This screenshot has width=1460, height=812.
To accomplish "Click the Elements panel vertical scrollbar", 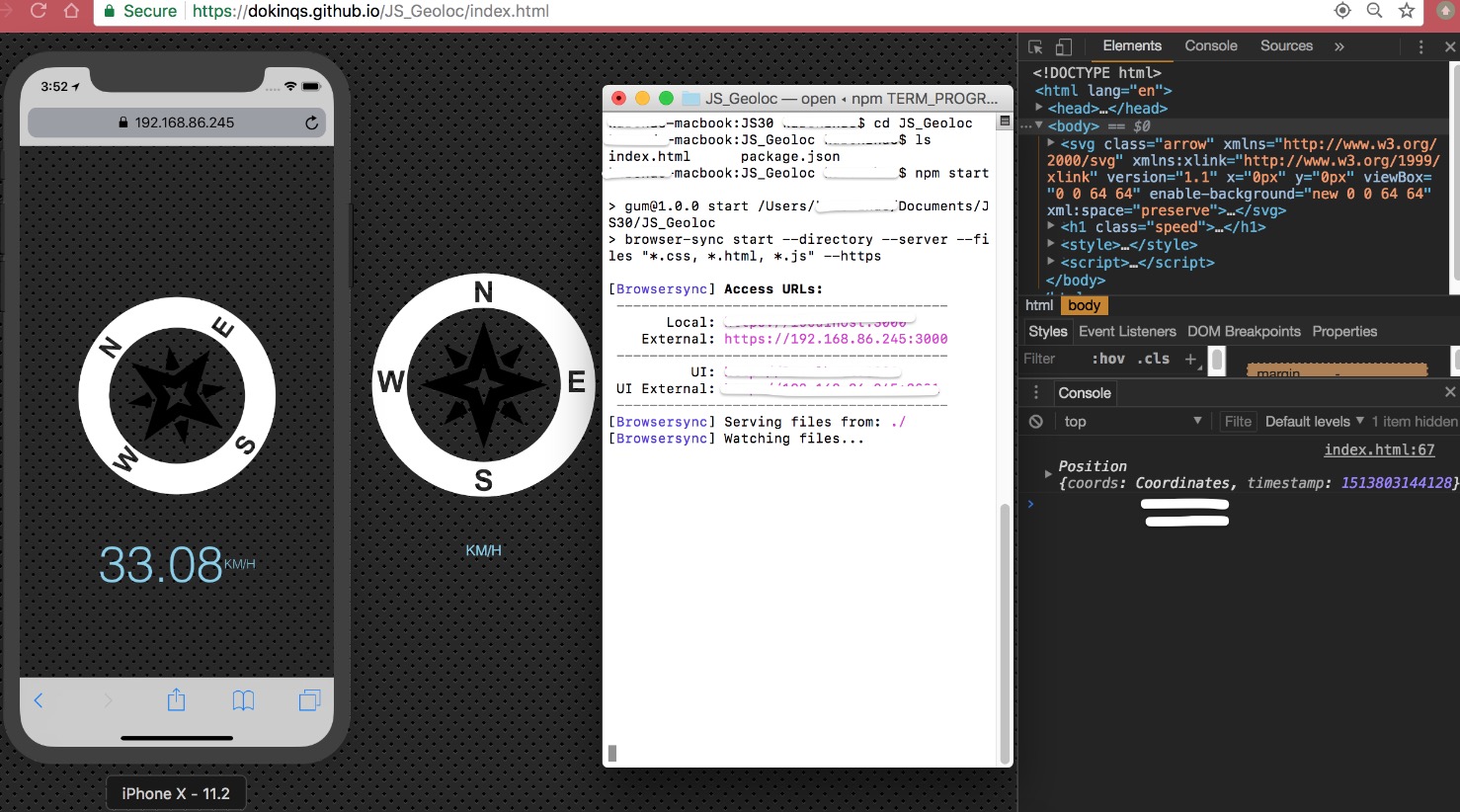I will (1454, 178).
